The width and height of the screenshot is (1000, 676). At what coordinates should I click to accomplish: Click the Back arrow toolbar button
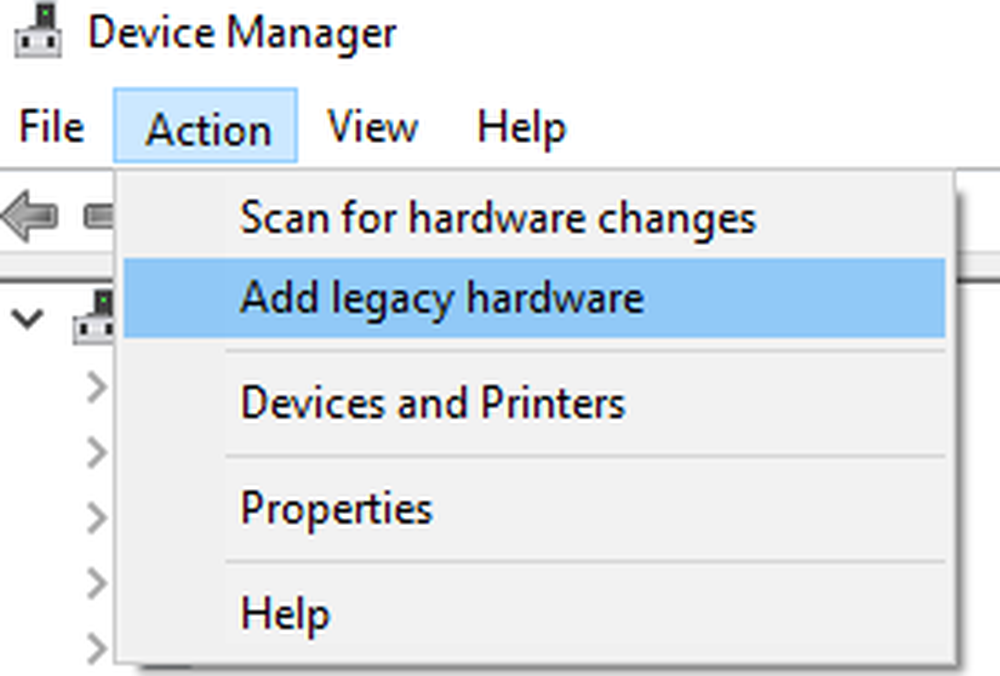[30, 215]
